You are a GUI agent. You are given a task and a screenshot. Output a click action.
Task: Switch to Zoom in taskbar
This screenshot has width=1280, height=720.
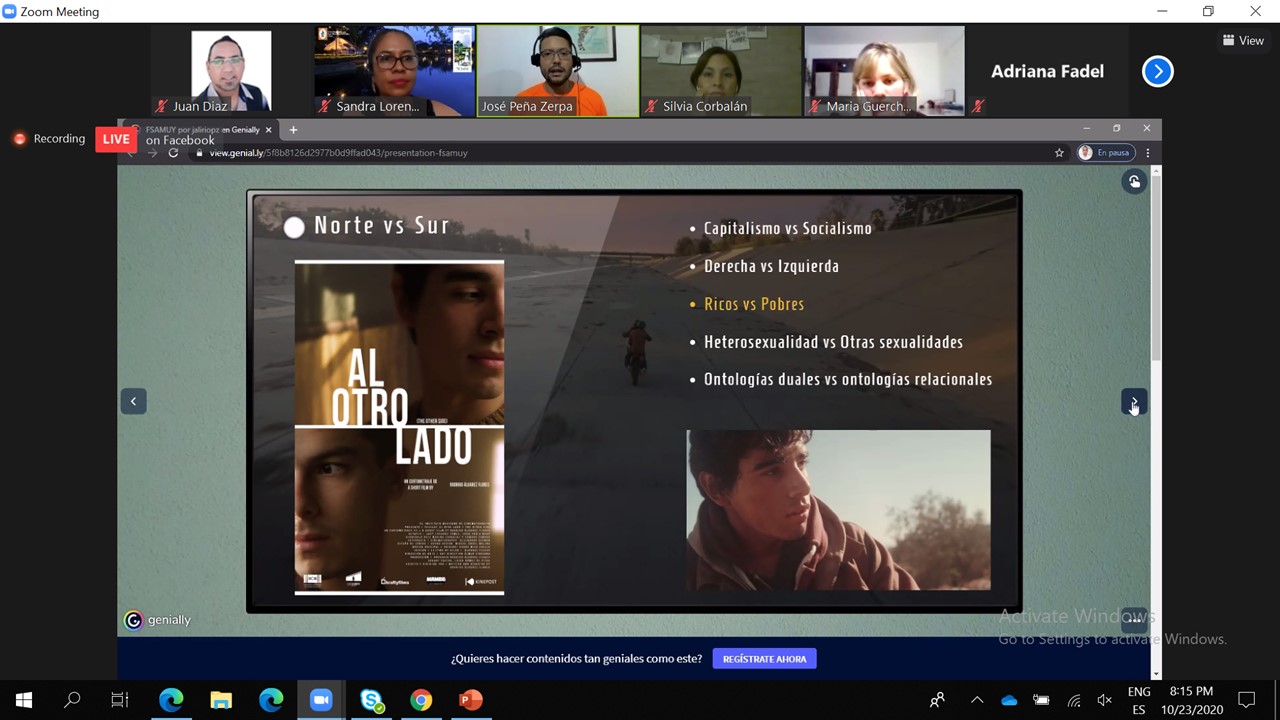click(x=321, y=700)
